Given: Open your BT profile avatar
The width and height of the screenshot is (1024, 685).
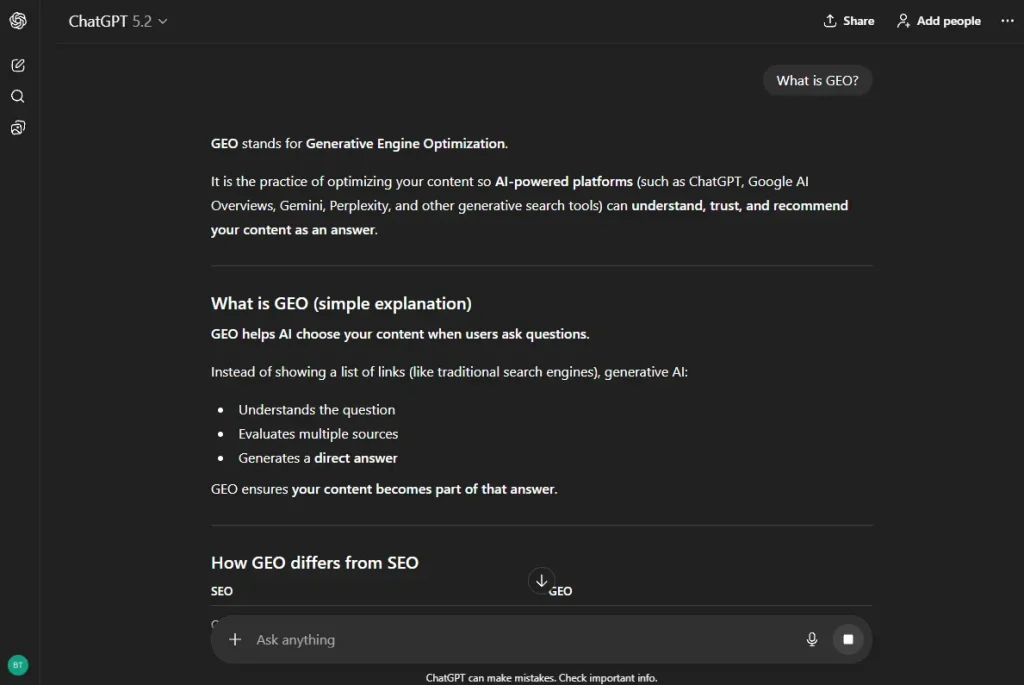Looking at the screenshot, I should (x=18, y=664).
